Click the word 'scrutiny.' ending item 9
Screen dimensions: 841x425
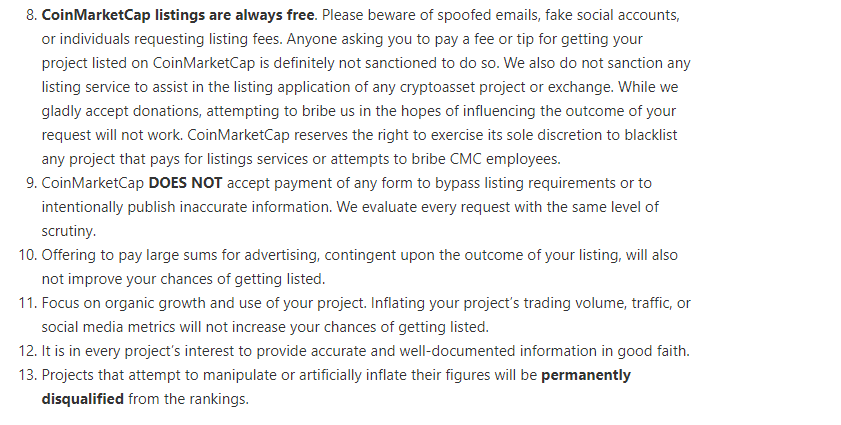pos(69,231)
